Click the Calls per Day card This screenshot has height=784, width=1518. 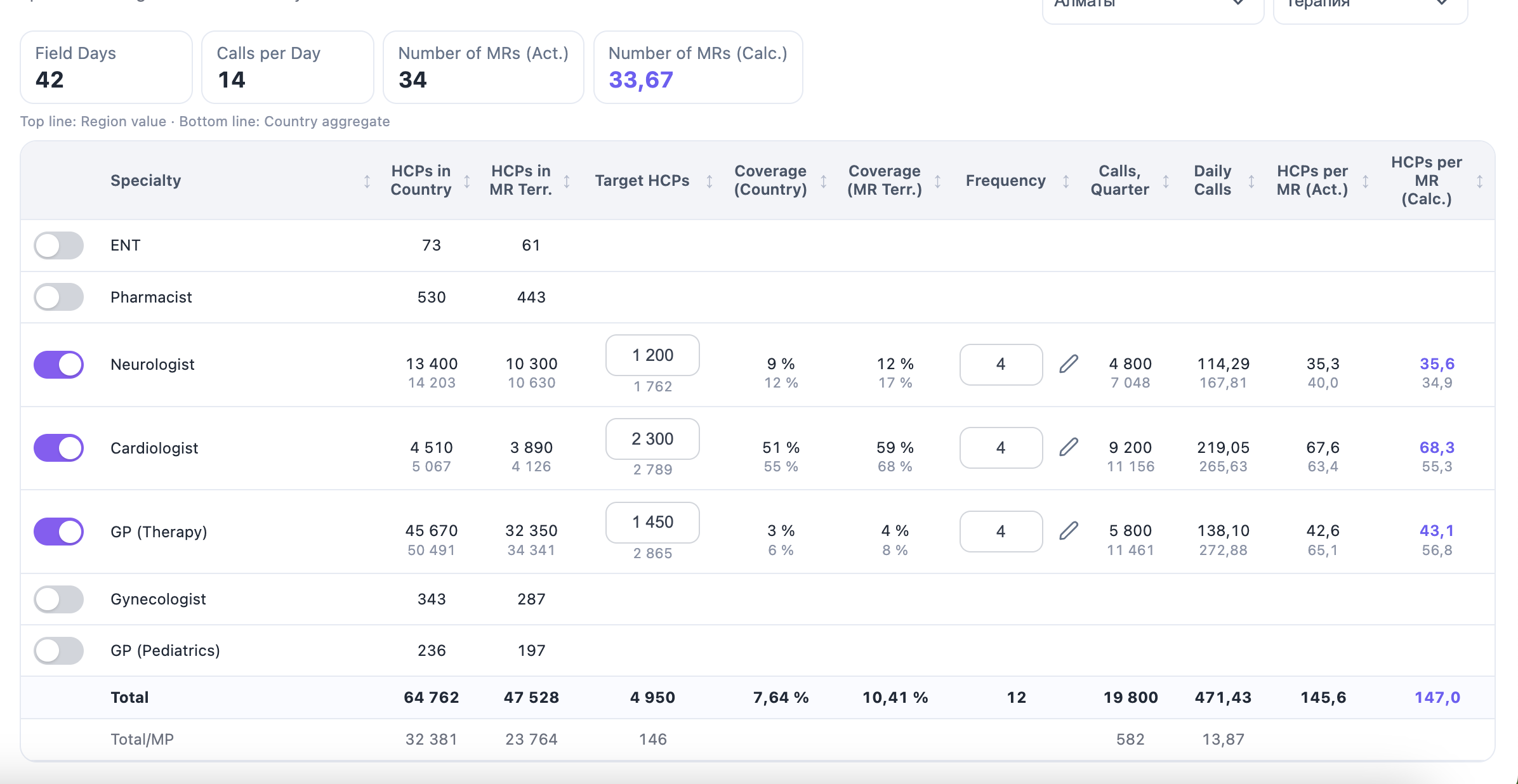pos(287,67)
